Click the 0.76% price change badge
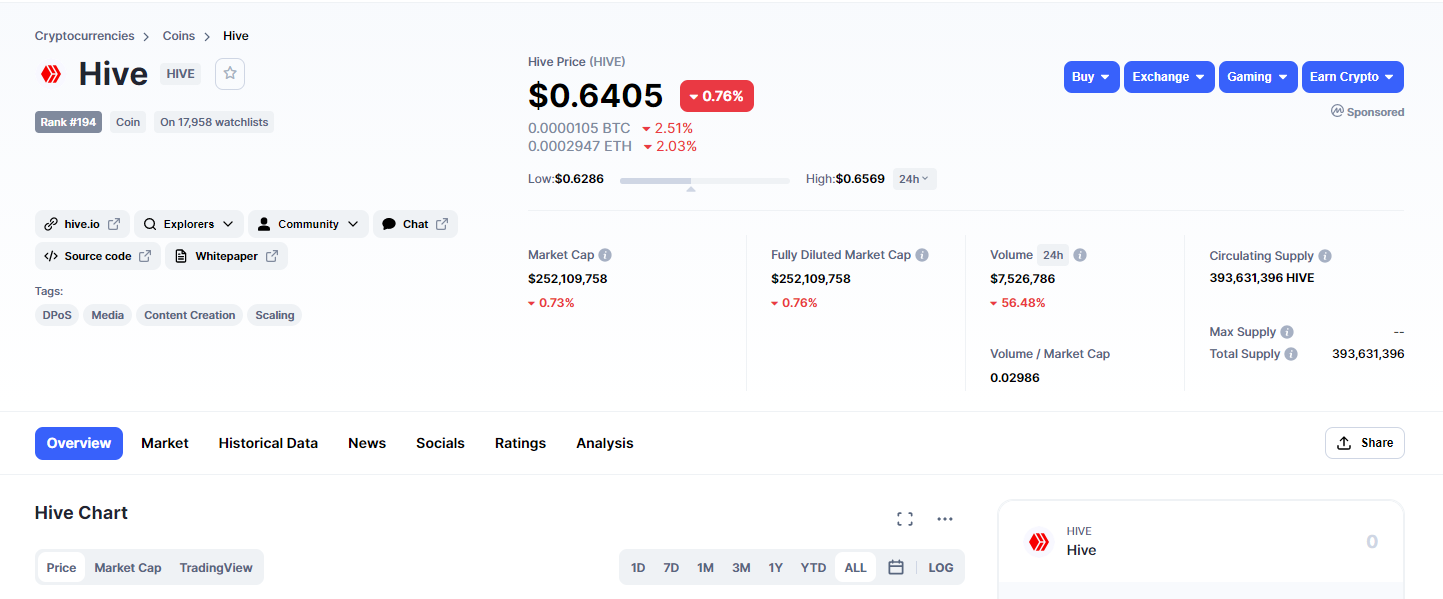The image size is (1443, 599). 717,96
